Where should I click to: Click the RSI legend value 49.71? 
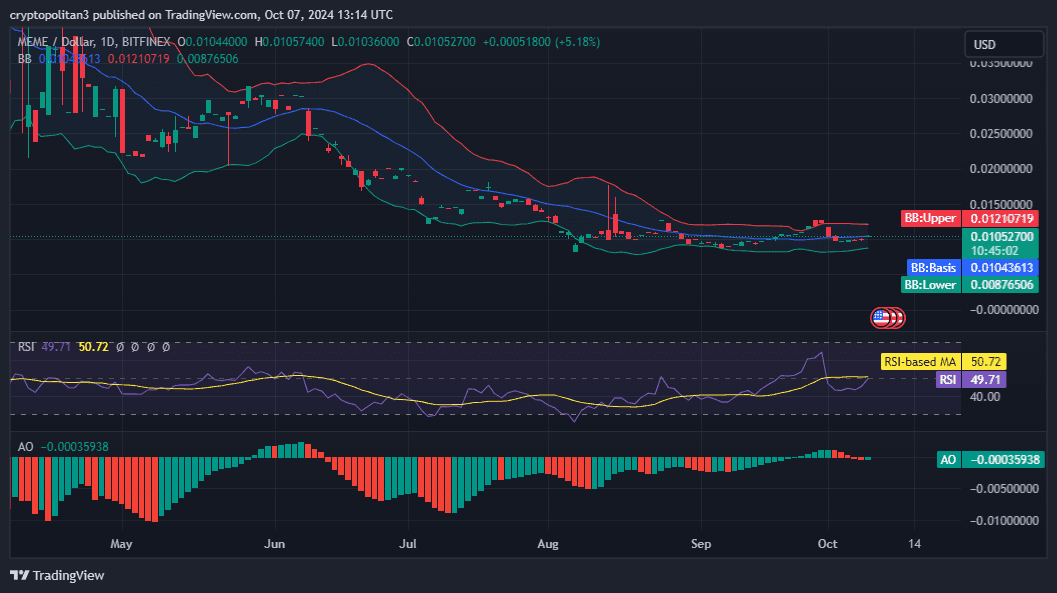click(x=56, y=346)
